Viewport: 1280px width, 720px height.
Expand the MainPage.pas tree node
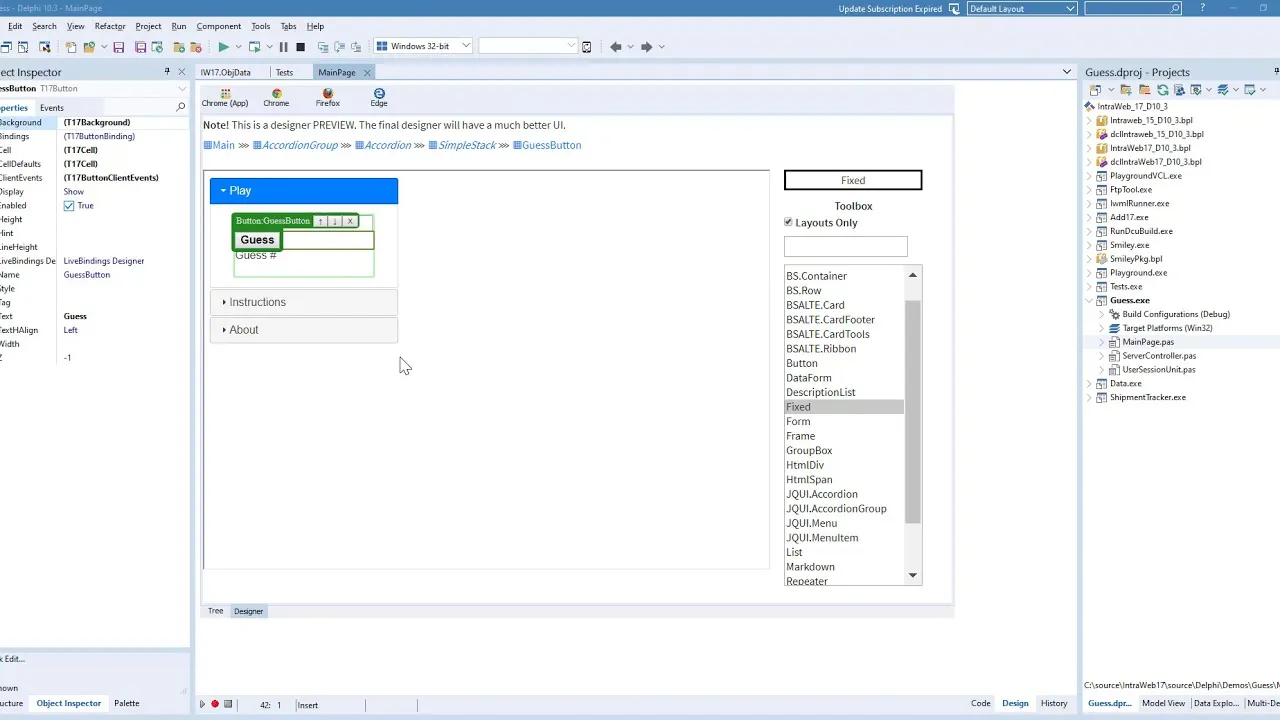[1102, 342]
